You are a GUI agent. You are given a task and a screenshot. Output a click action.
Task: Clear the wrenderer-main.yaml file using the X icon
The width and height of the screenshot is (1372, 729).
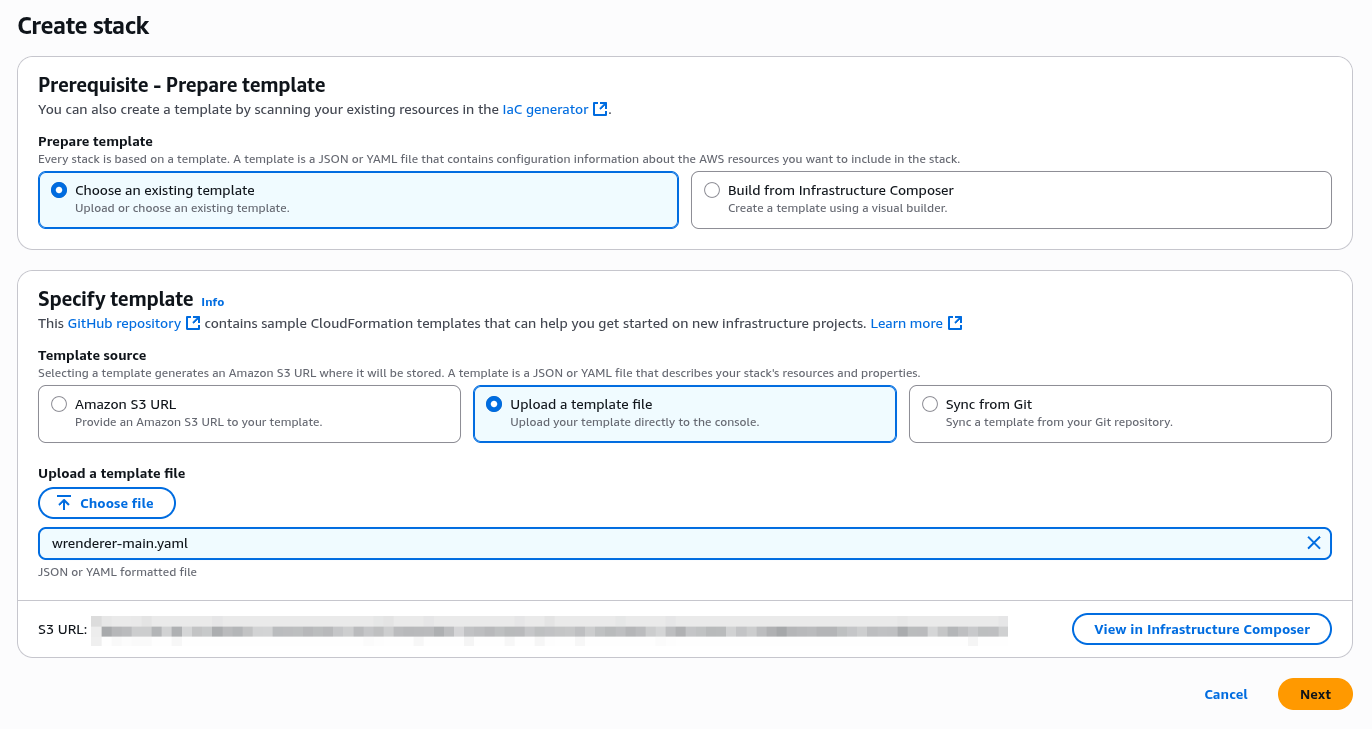pyautogui.click(x=1314, y=543)
